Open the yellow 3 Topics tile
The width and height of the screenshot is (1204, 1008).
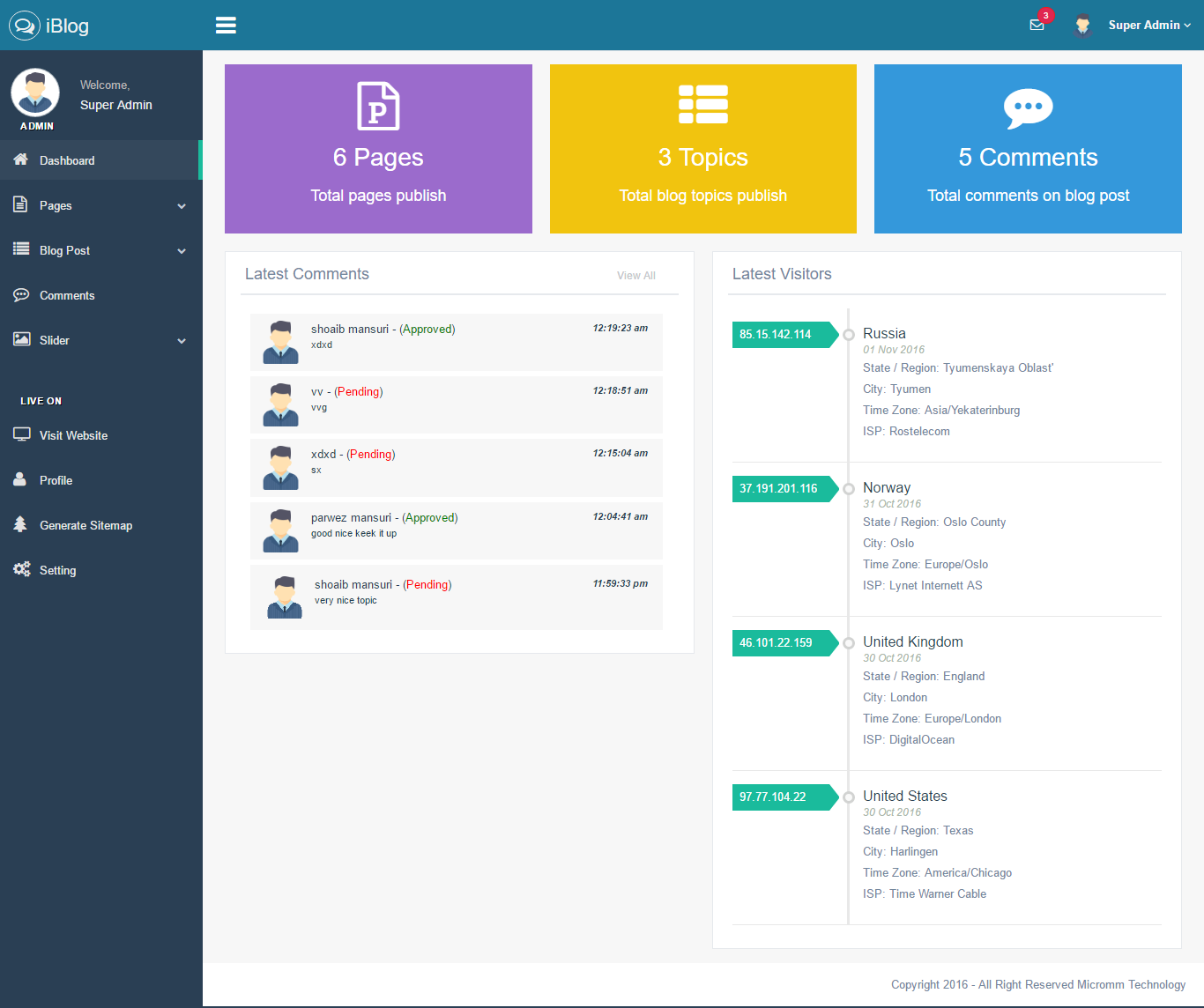[702, 149]
